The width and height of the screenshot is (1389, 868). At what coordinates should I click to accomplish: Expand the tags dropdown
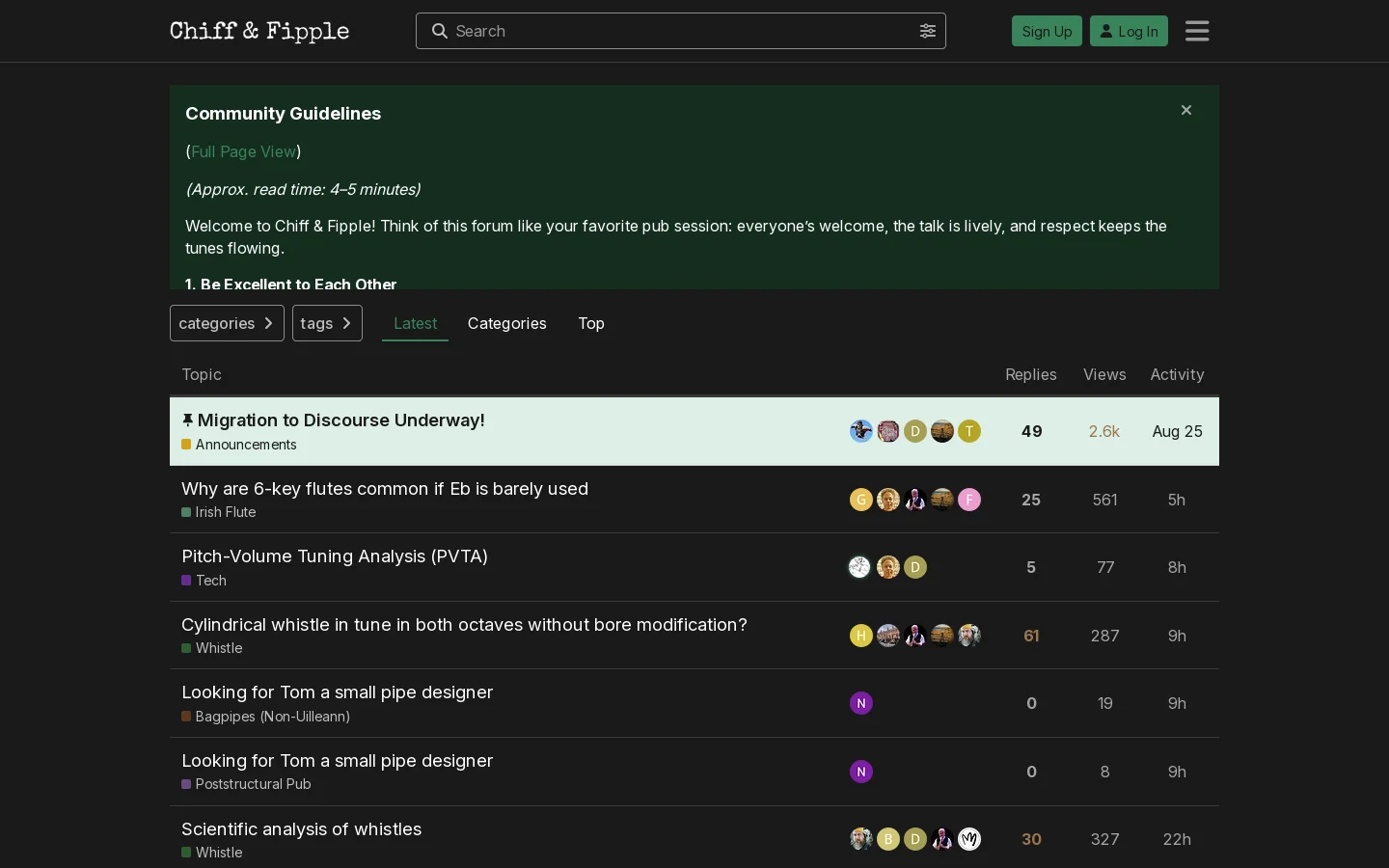(x=327, y=323)
